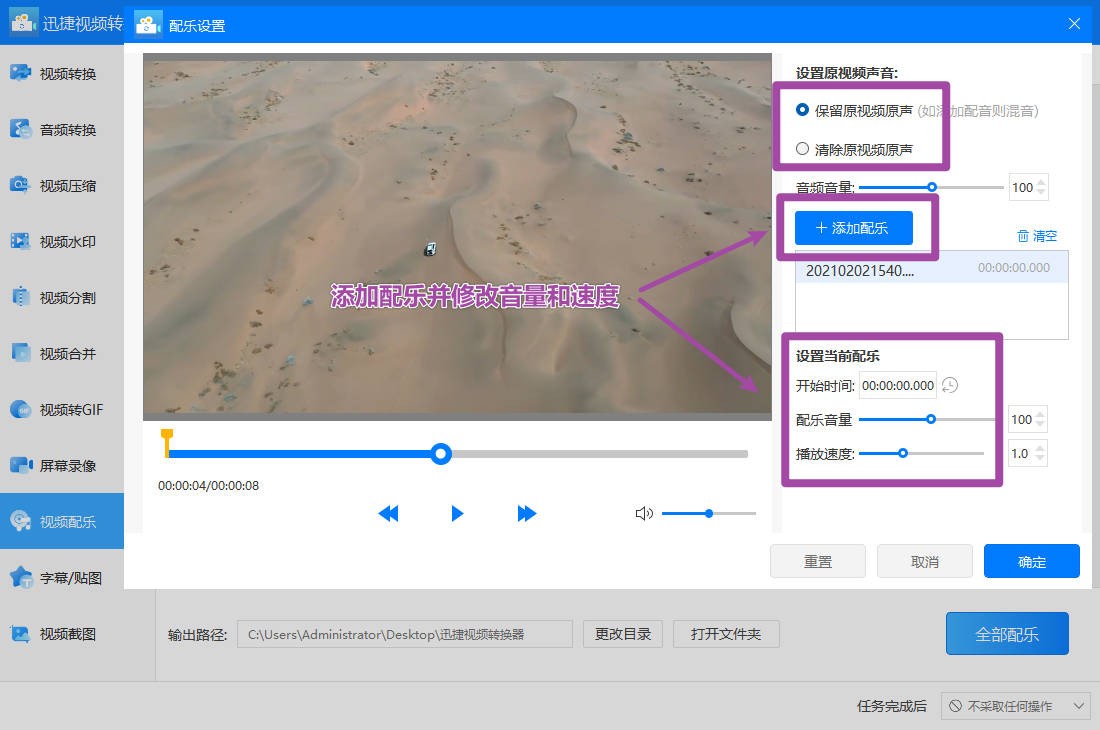Adjust the 配乐音量 slider

click(x=931, y=419)
